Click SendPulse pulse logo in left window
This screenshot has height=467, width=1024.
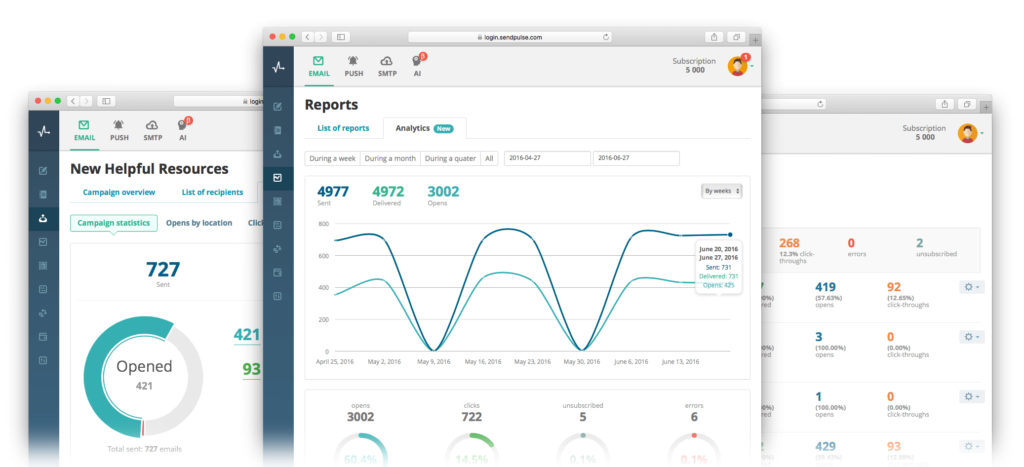44,131
